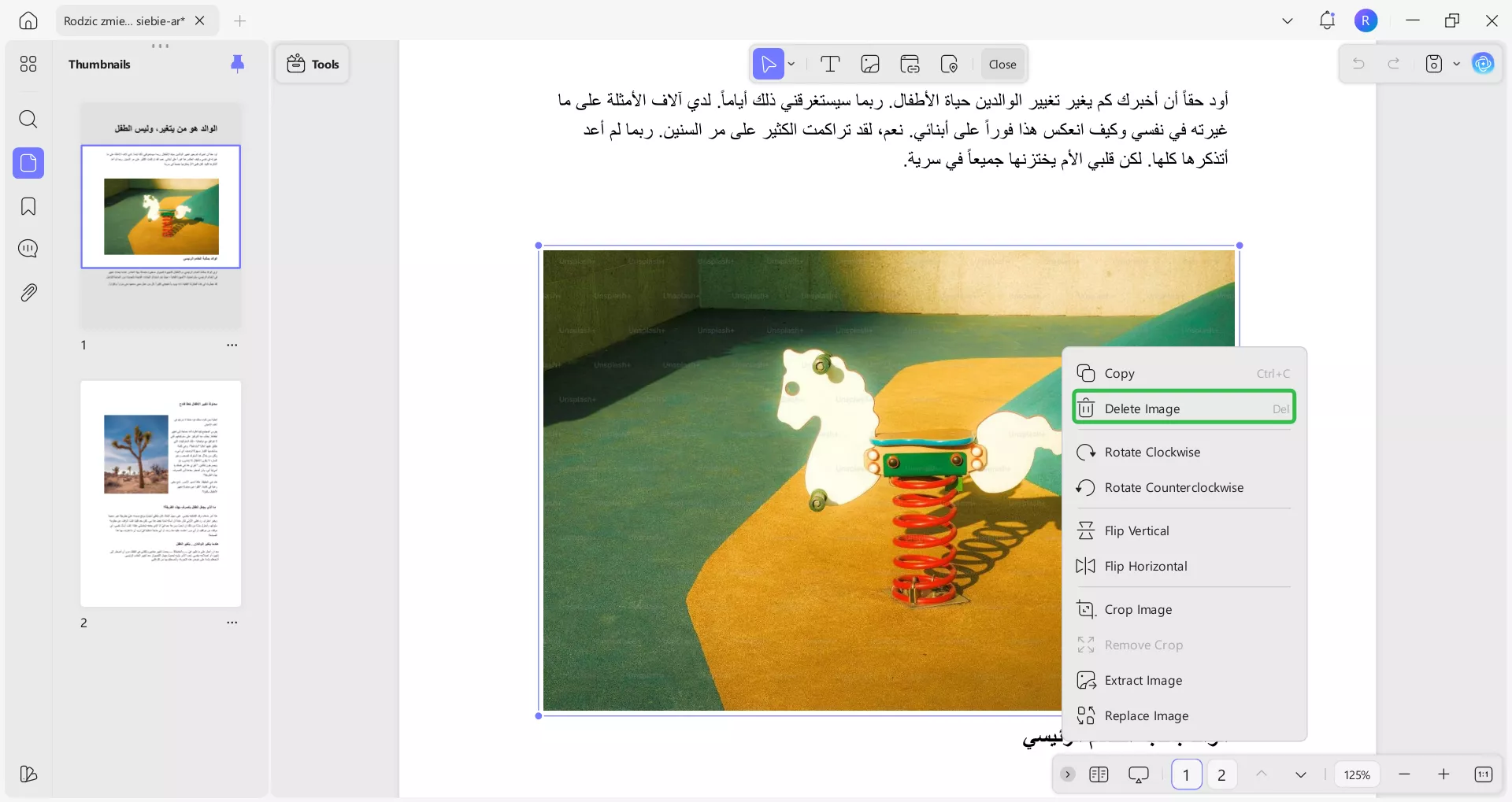The height and width of the screenshot is (802, 1512).
Task: Select the Text tool in the toolbar
Action: (830, 64)
